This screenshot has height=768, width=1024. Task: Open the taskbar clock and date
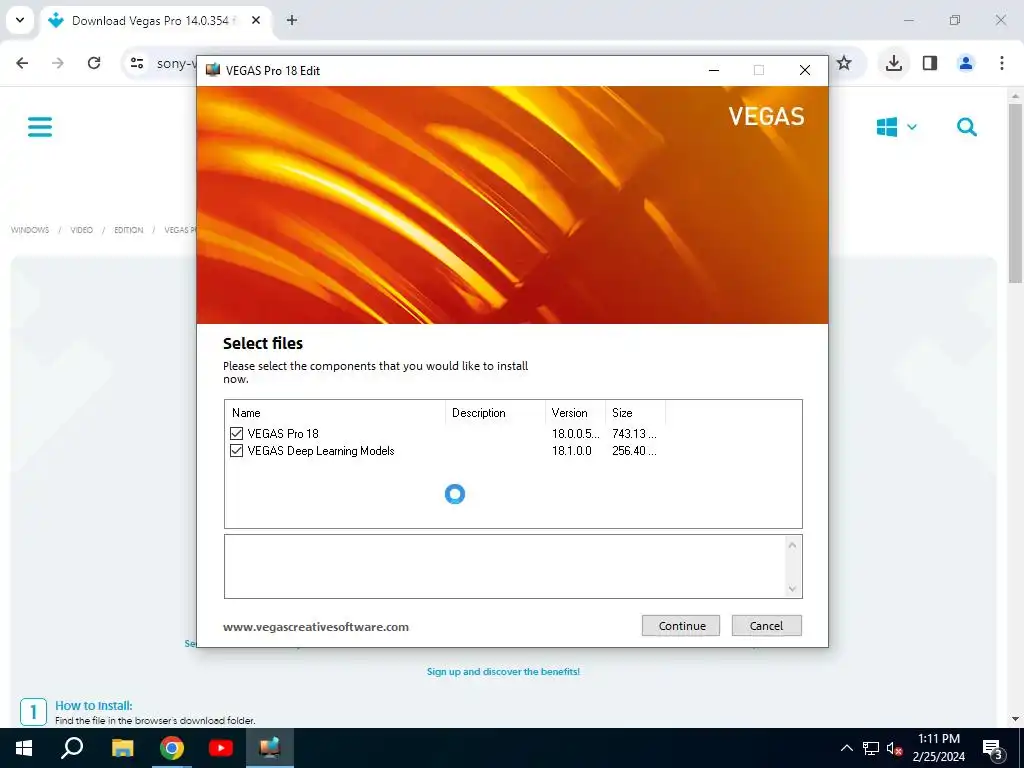tap(938, 748)
